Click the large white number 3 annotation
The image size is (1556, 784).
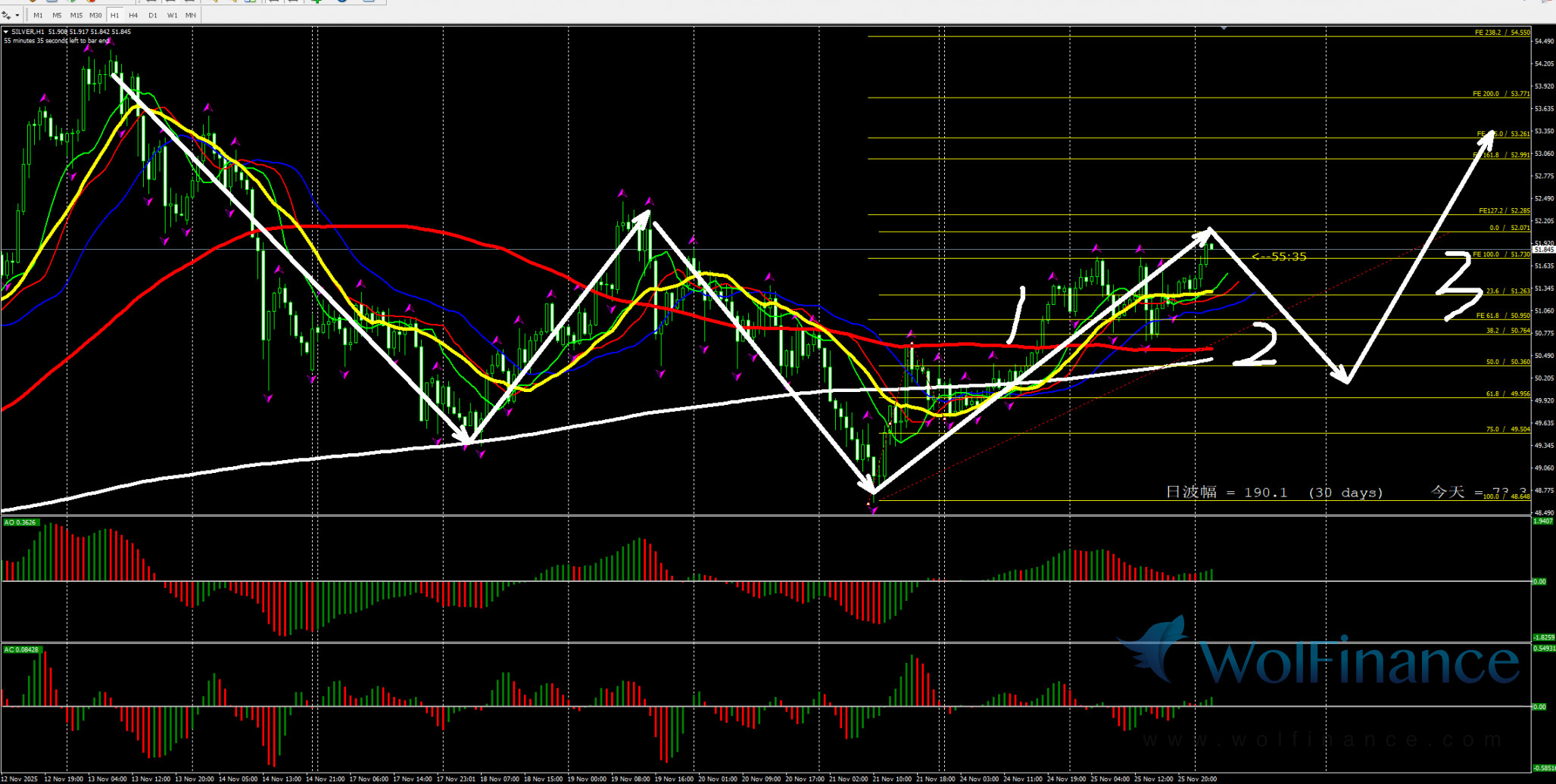tap(1458, 287)
